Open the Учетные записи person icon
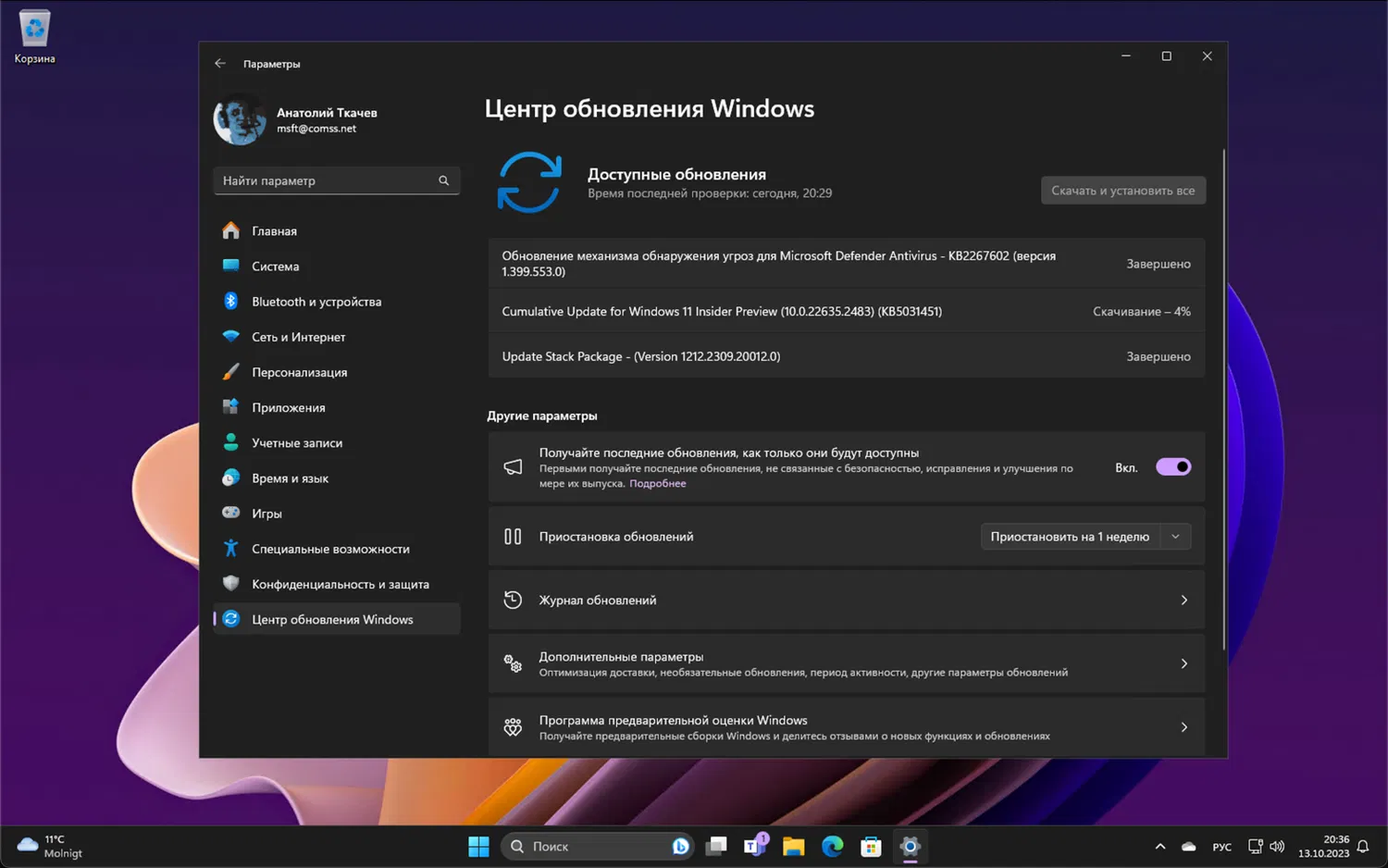Viewport: 1388px width, 868px height. click(x=231, y=442)
